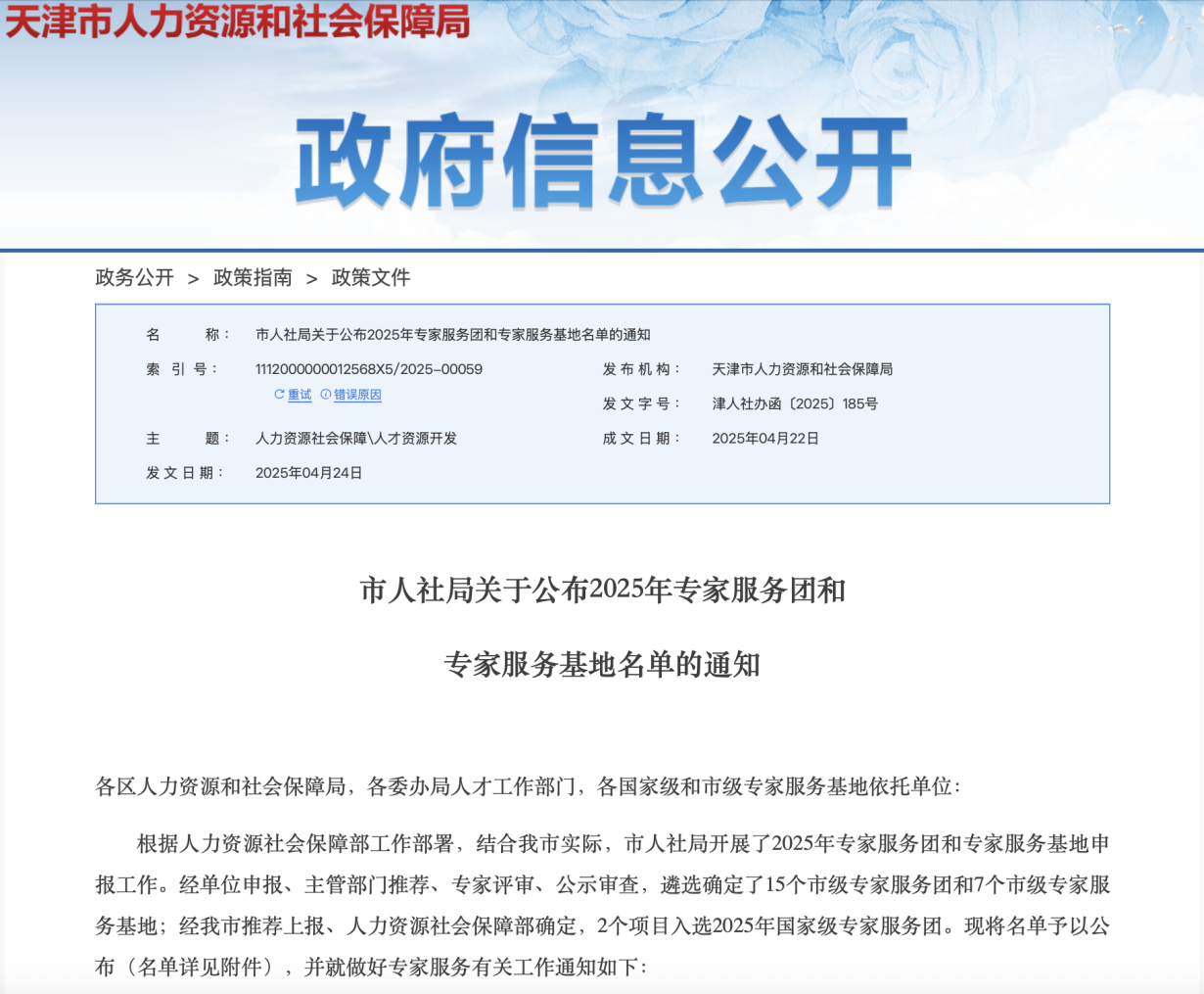Click the arrow between 政策指南 and 政策文件

pyautogui.click(x=312, y=279)
